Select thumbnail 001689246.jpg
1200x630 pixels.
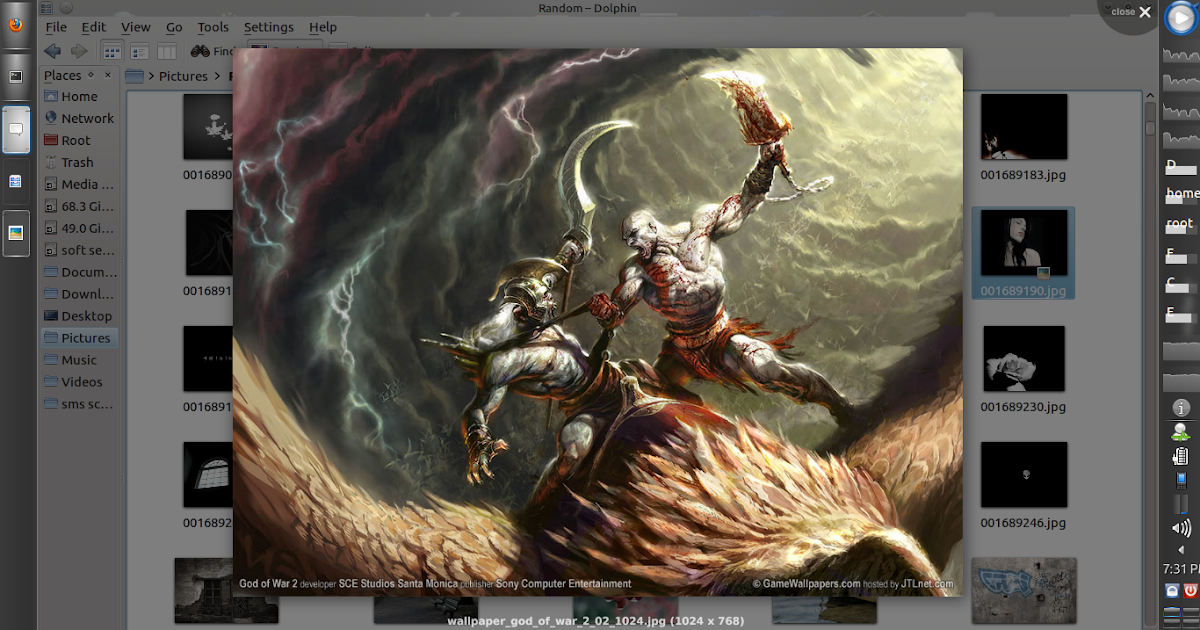pos(1023,474)
